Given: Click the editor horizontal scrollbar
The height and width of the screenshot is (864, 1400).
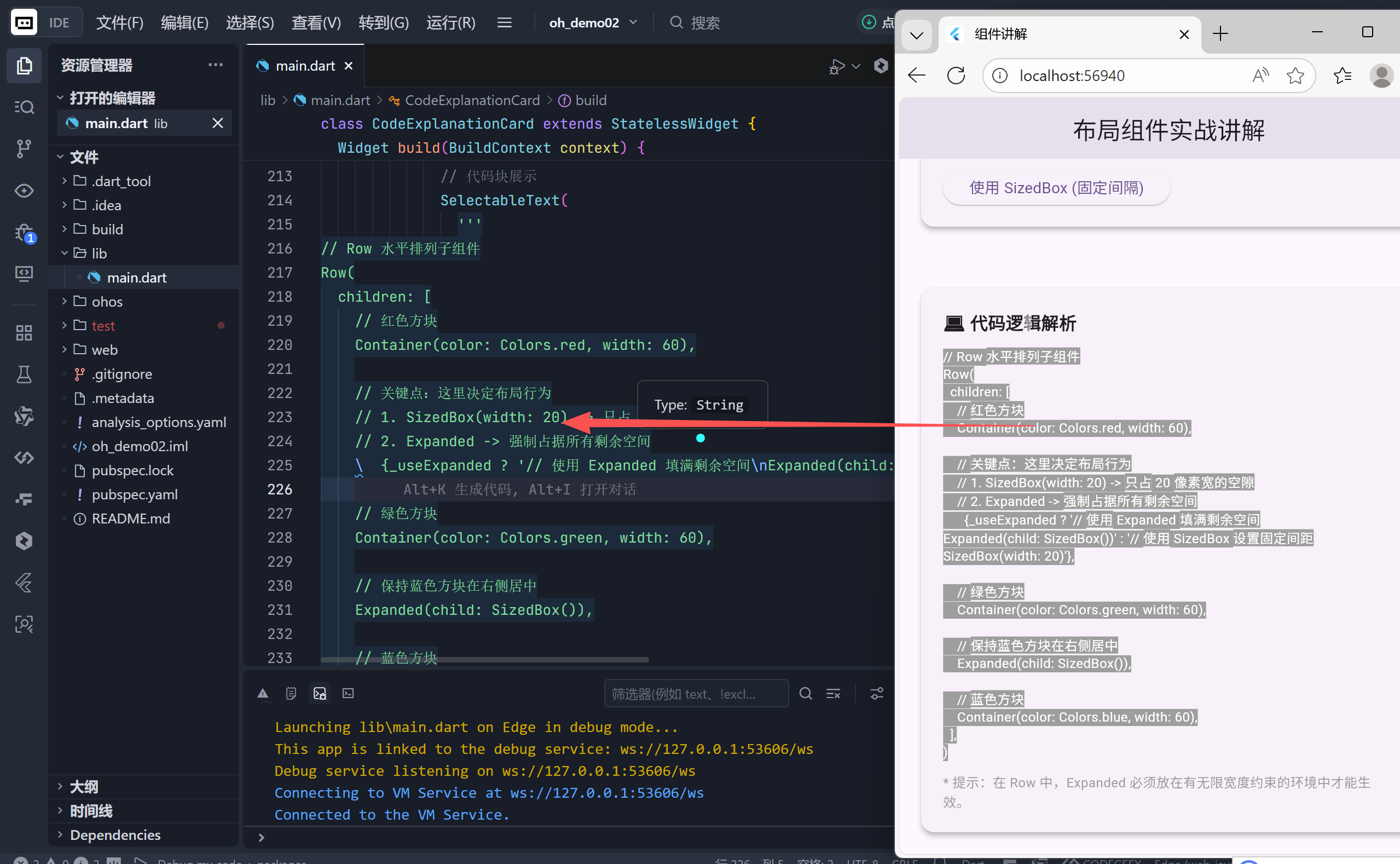Looking at the screenshot, I should [484, 659].
